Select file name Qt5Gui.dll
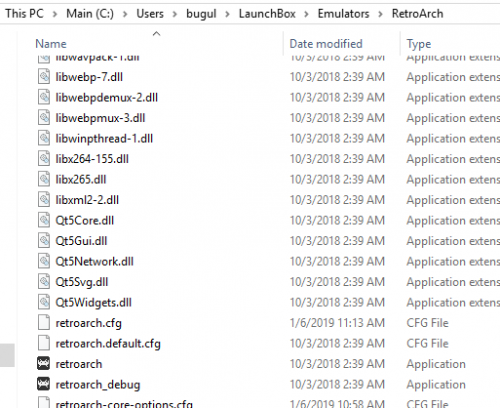Viewport: 500px width, 408px height. 81,241
